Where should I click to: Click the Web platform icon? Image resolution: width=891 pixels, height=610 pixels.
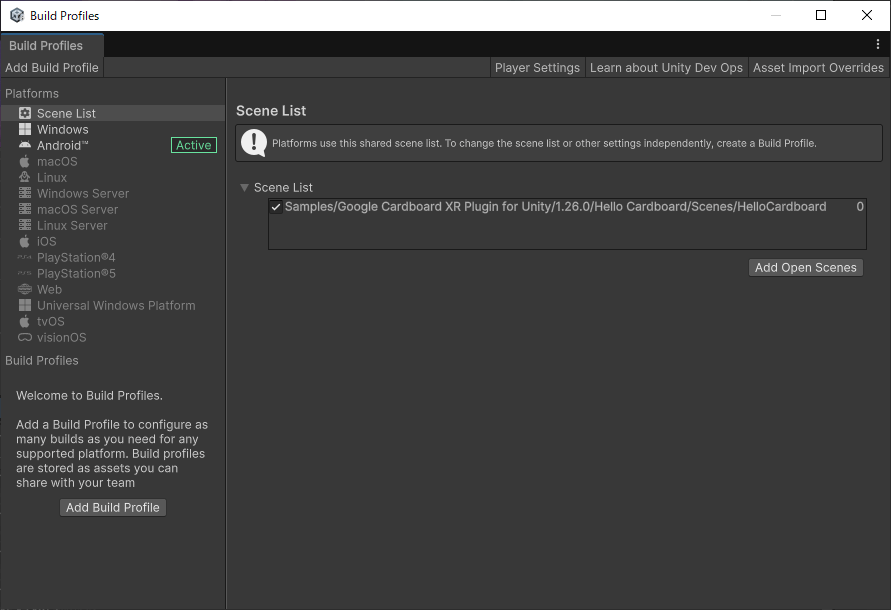tap(25, 289)
